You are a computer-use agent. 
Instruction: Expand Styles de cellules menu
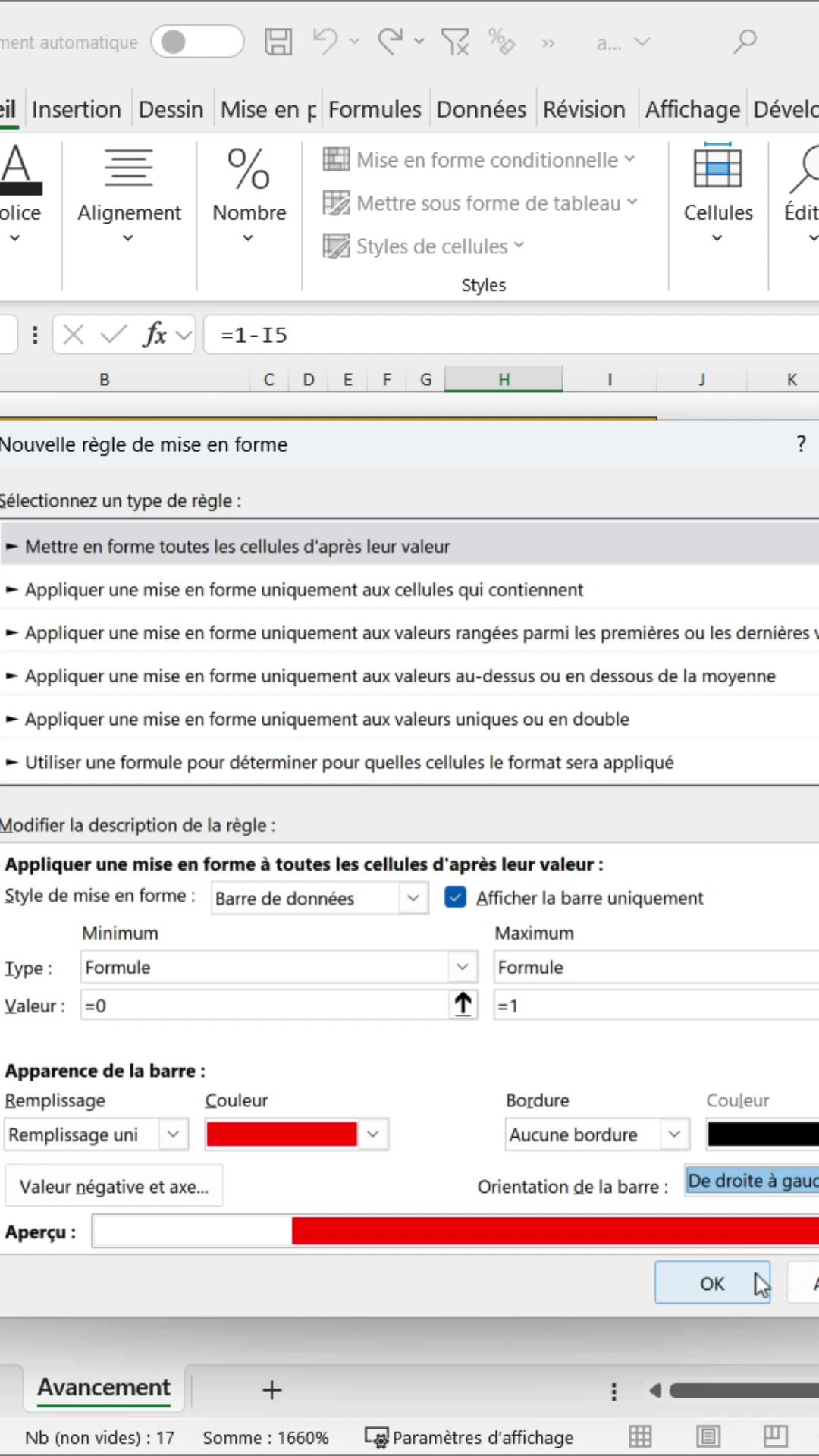point(424,246)
